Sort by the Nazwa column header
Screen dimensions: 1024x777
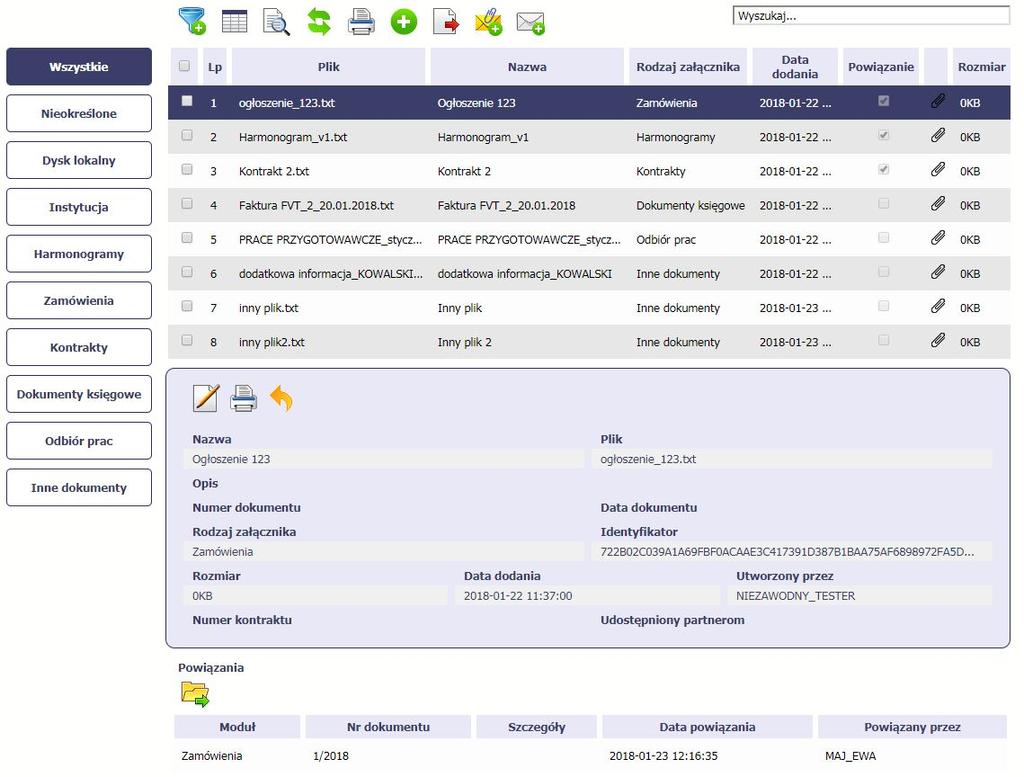click(x=527, y=67)
